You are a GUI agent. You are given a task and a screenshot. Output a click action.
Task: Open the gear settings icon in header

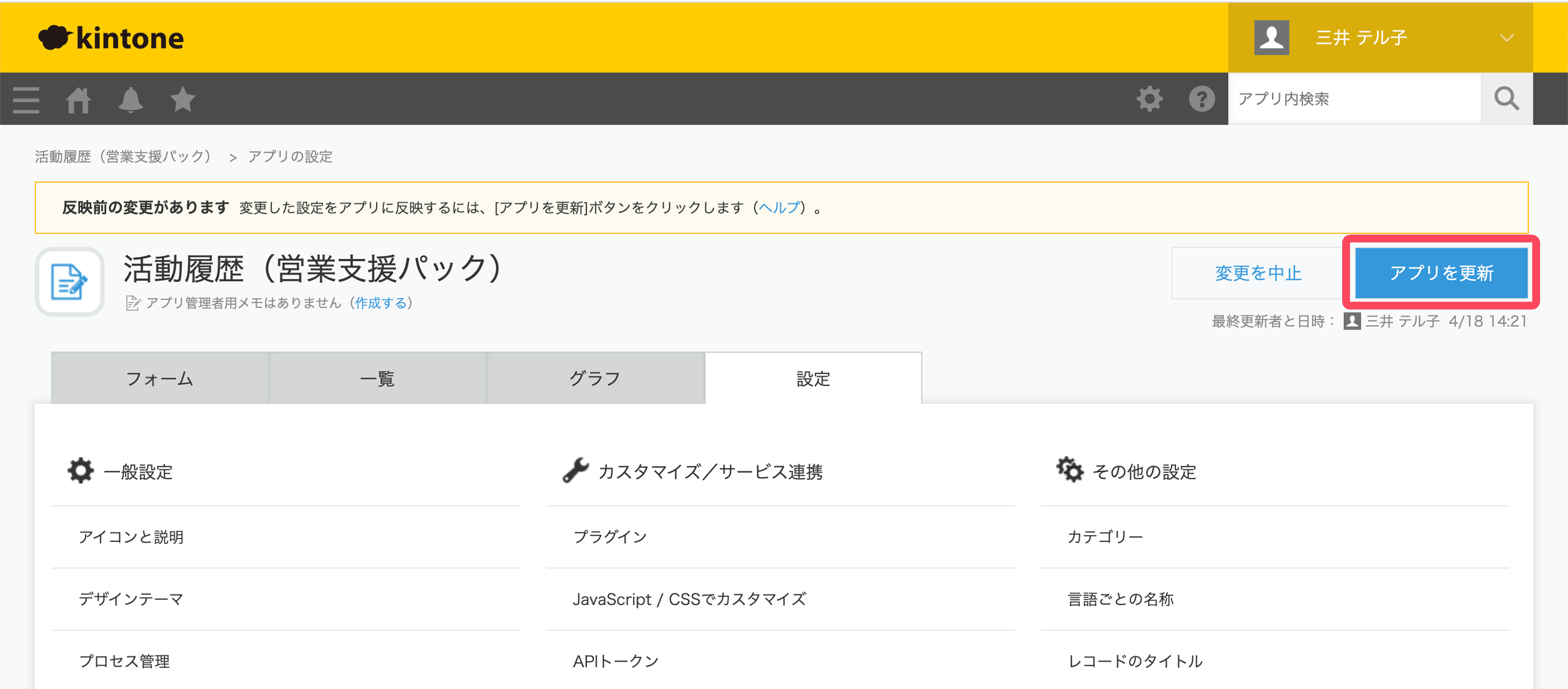tap(1149, 98)
